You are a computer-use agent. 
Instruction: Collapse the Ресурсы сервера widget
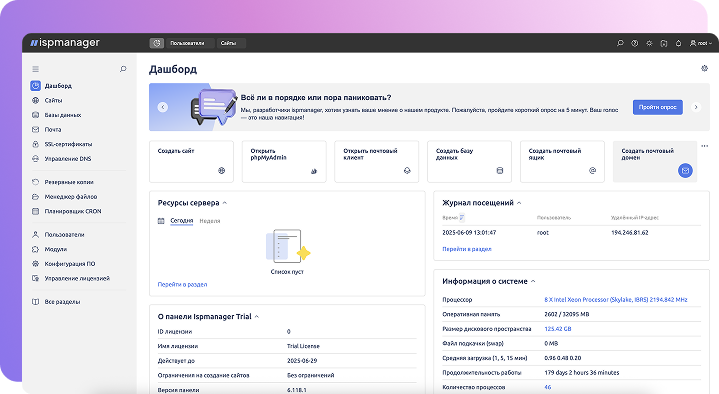click(225, 203)
